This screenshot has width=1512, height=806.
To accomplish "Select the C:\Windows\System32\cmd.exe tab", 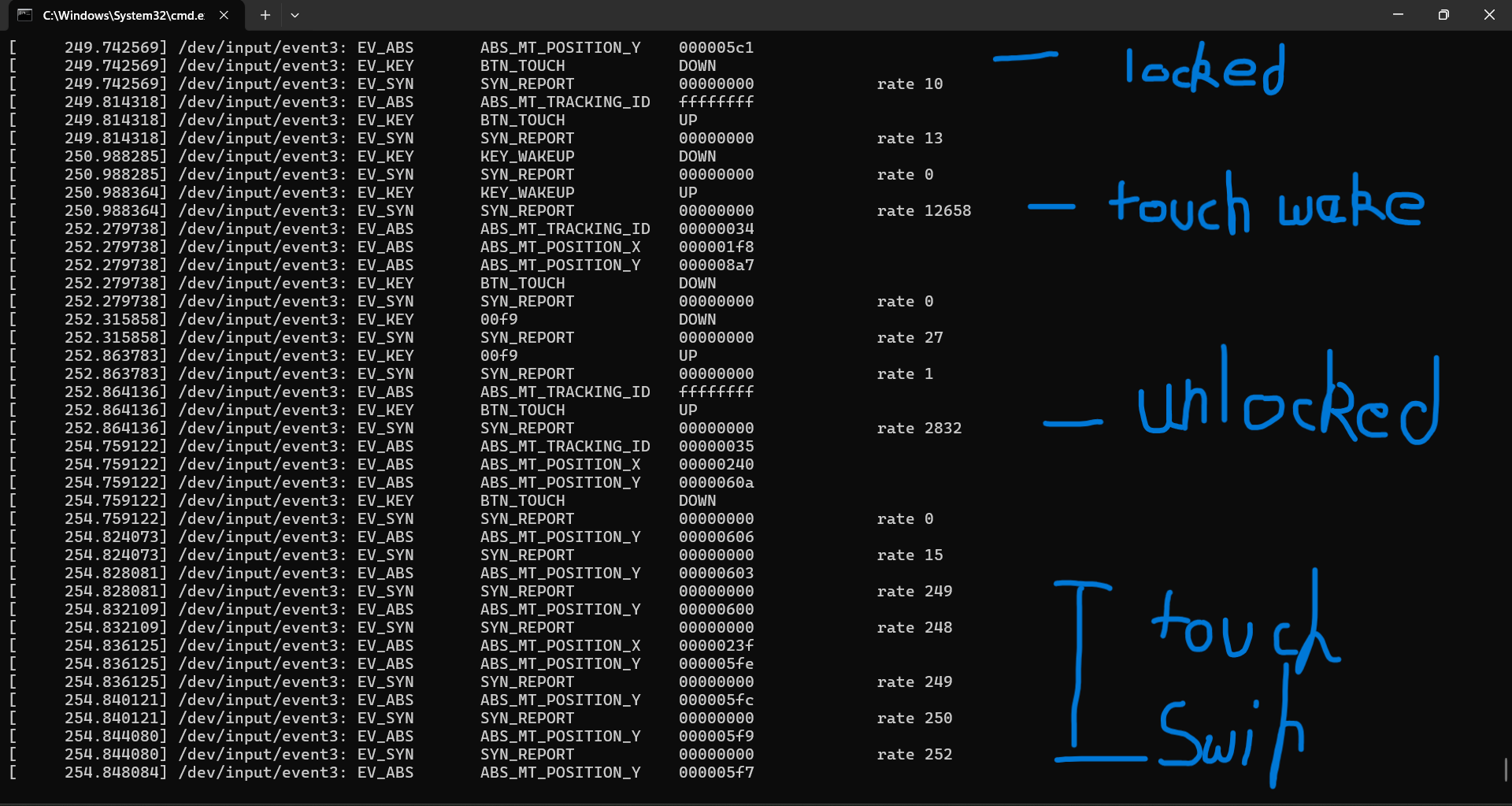I will coord(122,15).
